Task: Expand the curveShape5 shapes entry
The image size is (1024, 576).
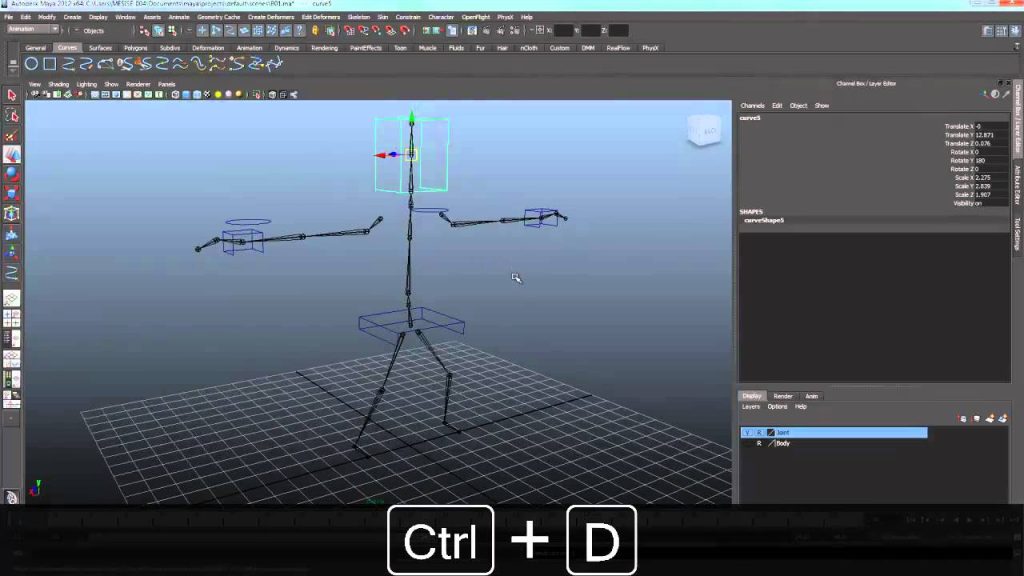Action: (x=763, y=221)
